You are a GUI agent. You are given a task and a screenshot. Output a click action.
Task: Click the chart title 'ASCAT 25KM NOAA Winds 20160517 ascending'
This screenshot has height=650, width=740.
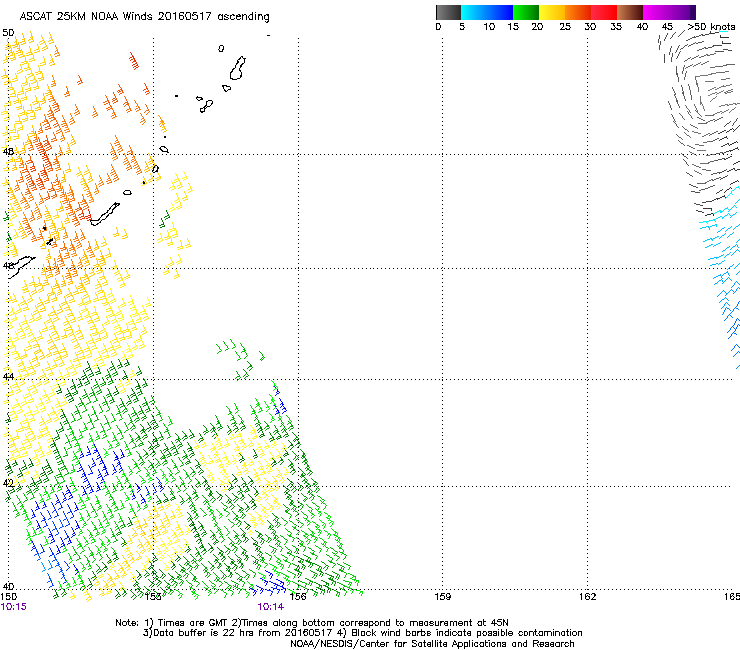[144, 17]
